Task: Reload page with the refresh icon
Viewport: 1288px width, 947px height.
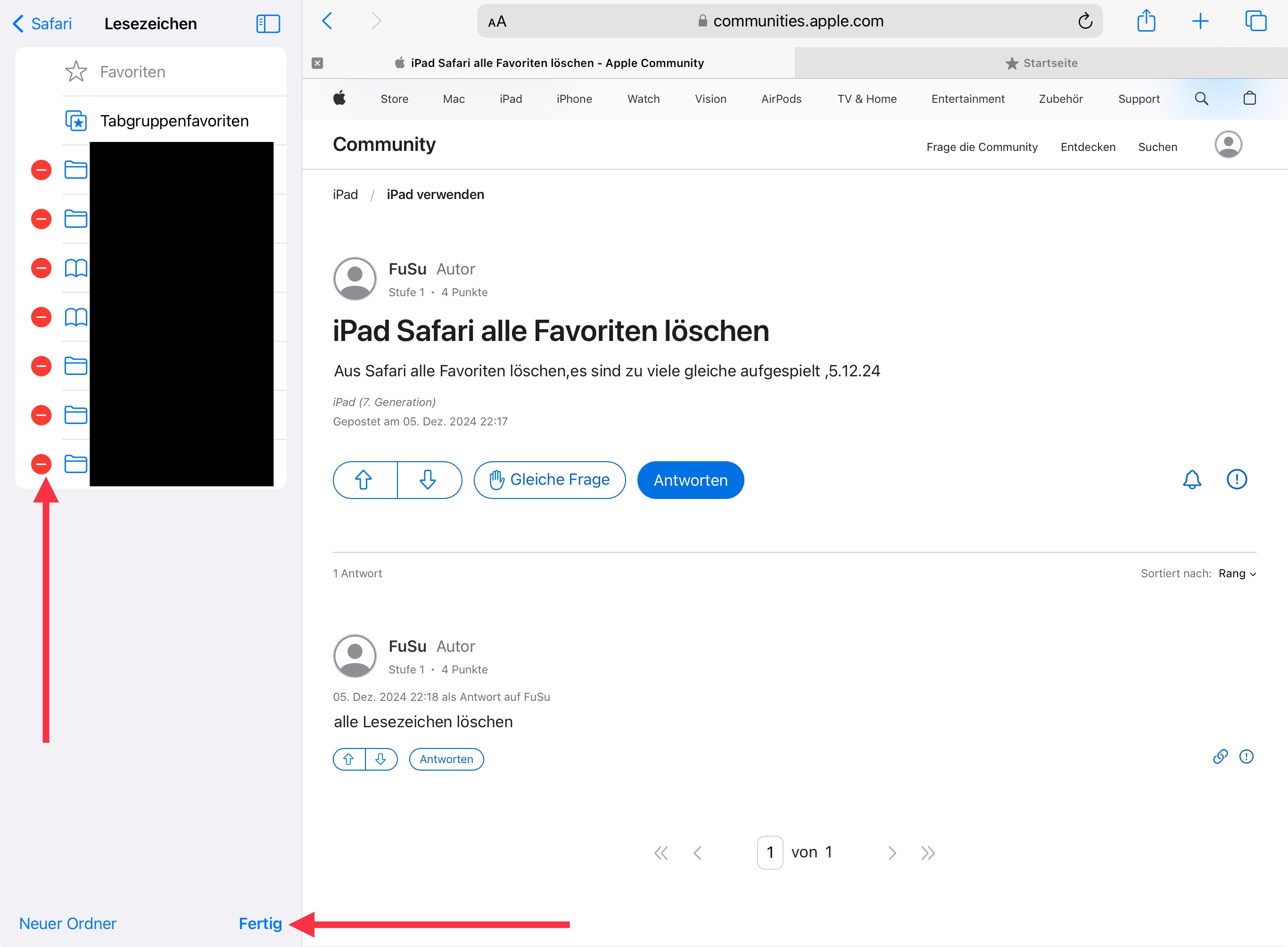Action: [1085, 22]
